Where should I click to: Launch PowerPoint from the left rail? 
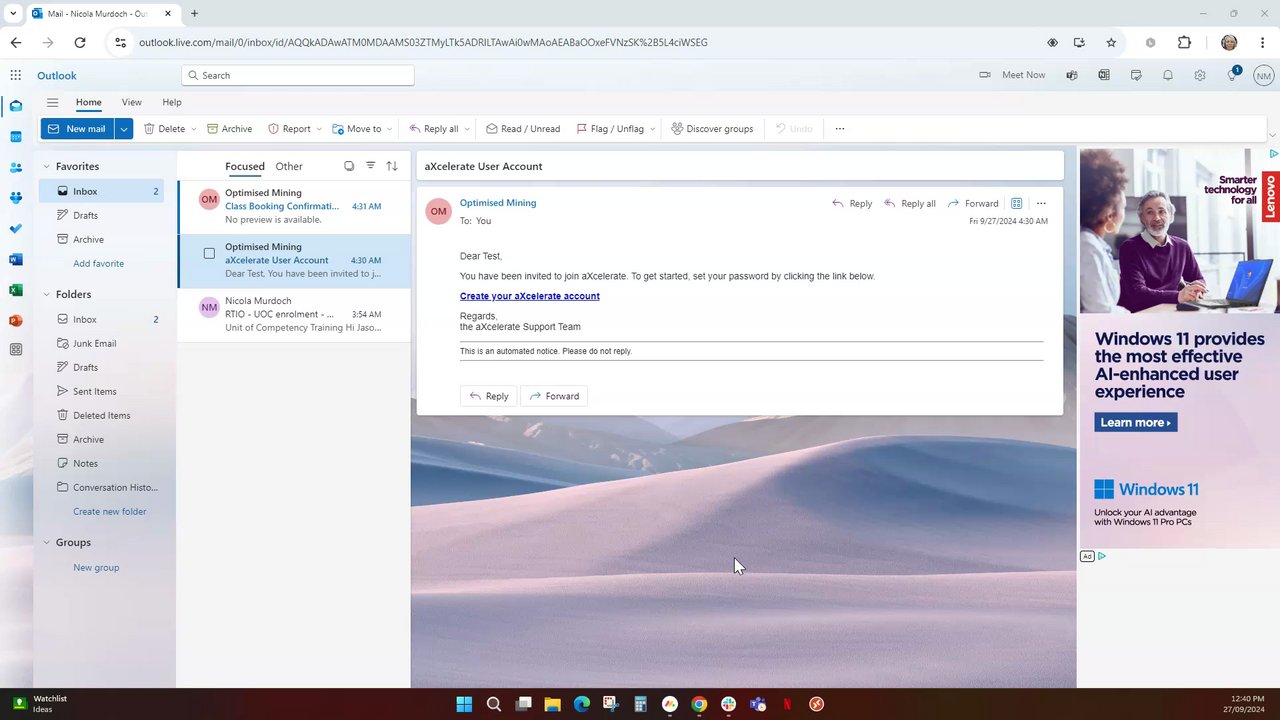(16, 321)
